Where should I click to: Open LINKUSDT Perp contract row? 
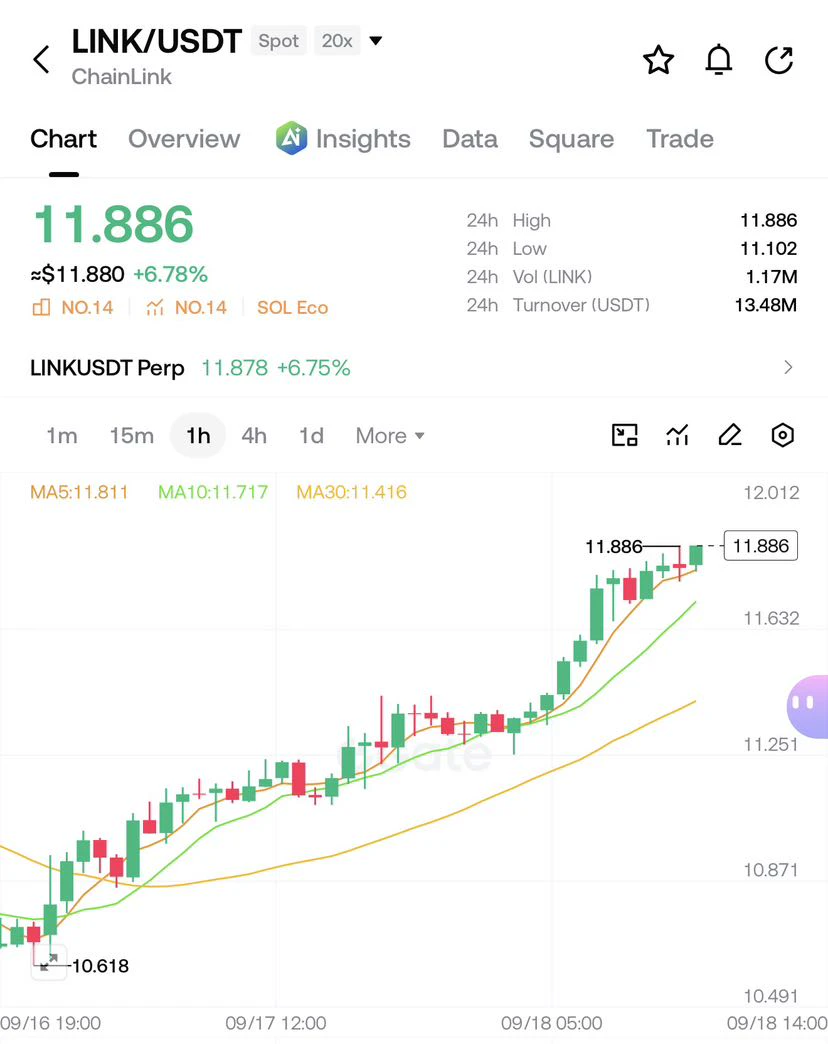[414, 368]
